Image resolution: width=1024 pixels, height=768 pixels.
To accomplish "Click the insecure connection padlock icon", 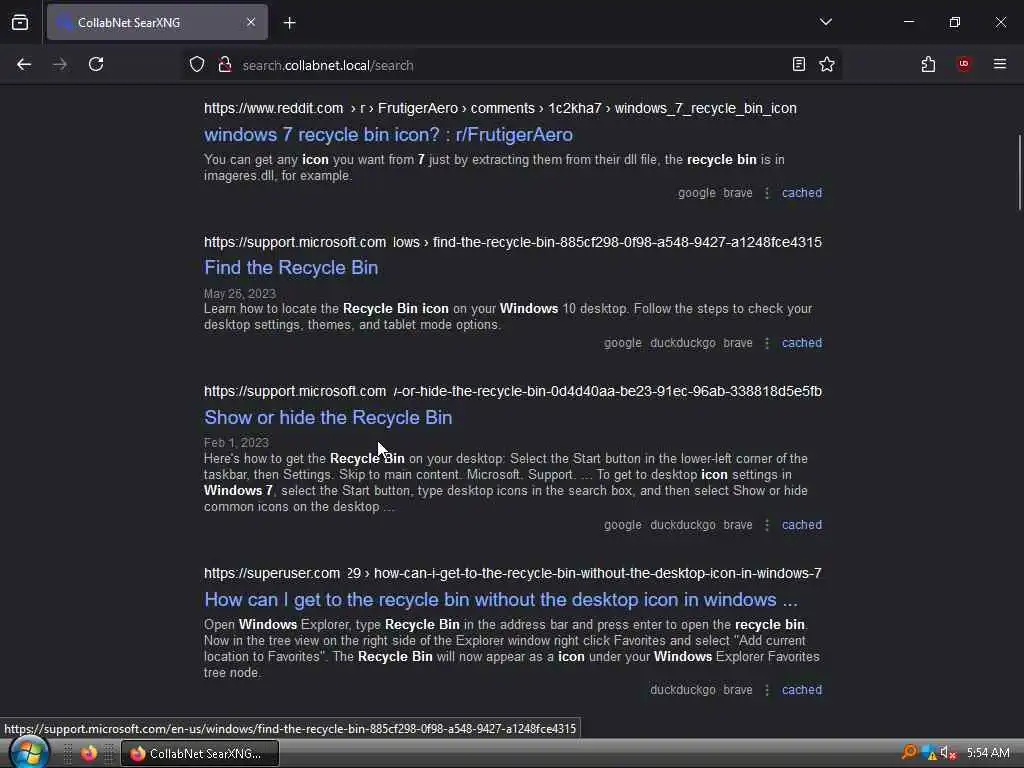I will pos(225,65).
